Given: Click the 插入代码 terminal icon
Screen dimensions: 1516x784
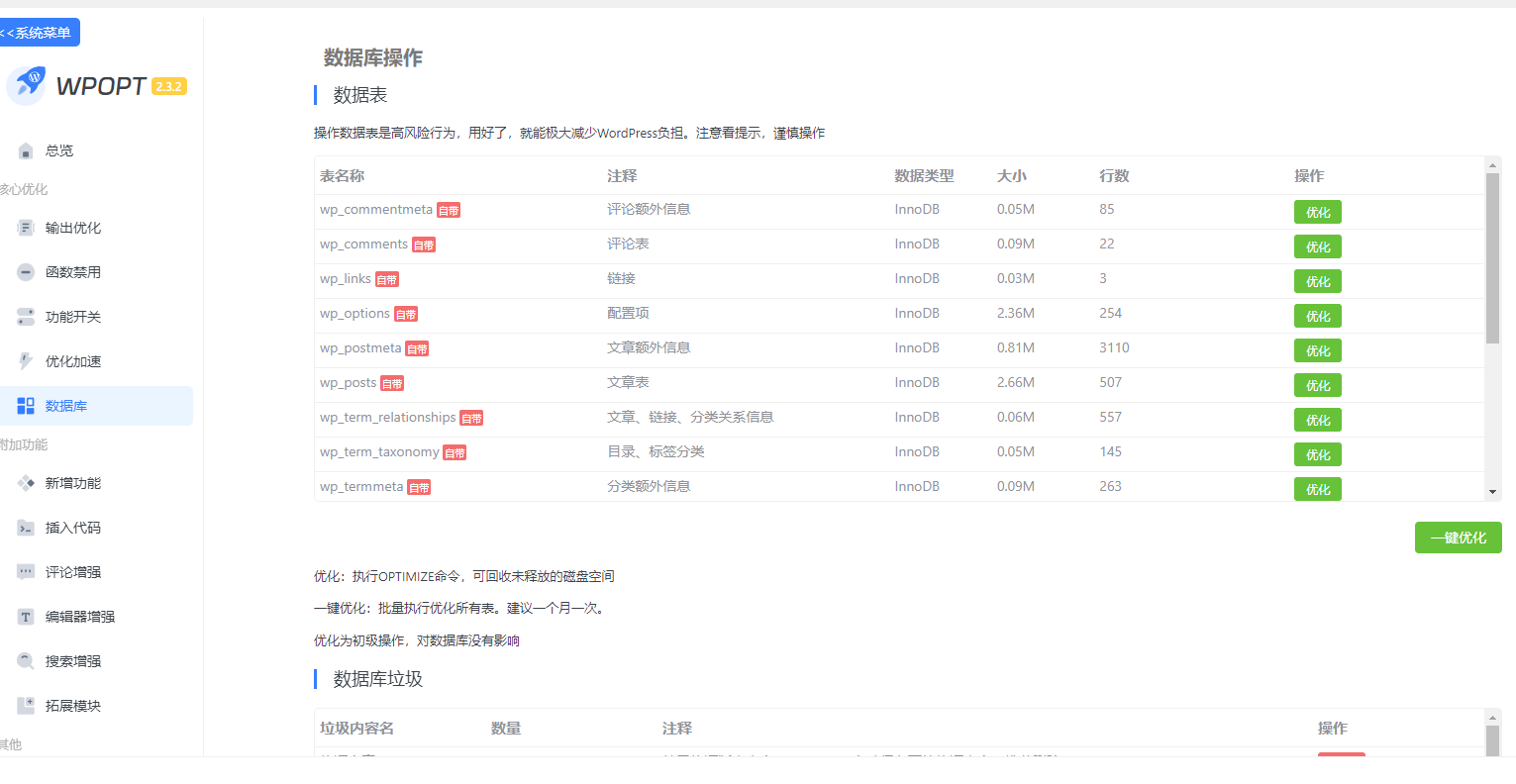Looking at the screenshot, I should click(26, 528).
